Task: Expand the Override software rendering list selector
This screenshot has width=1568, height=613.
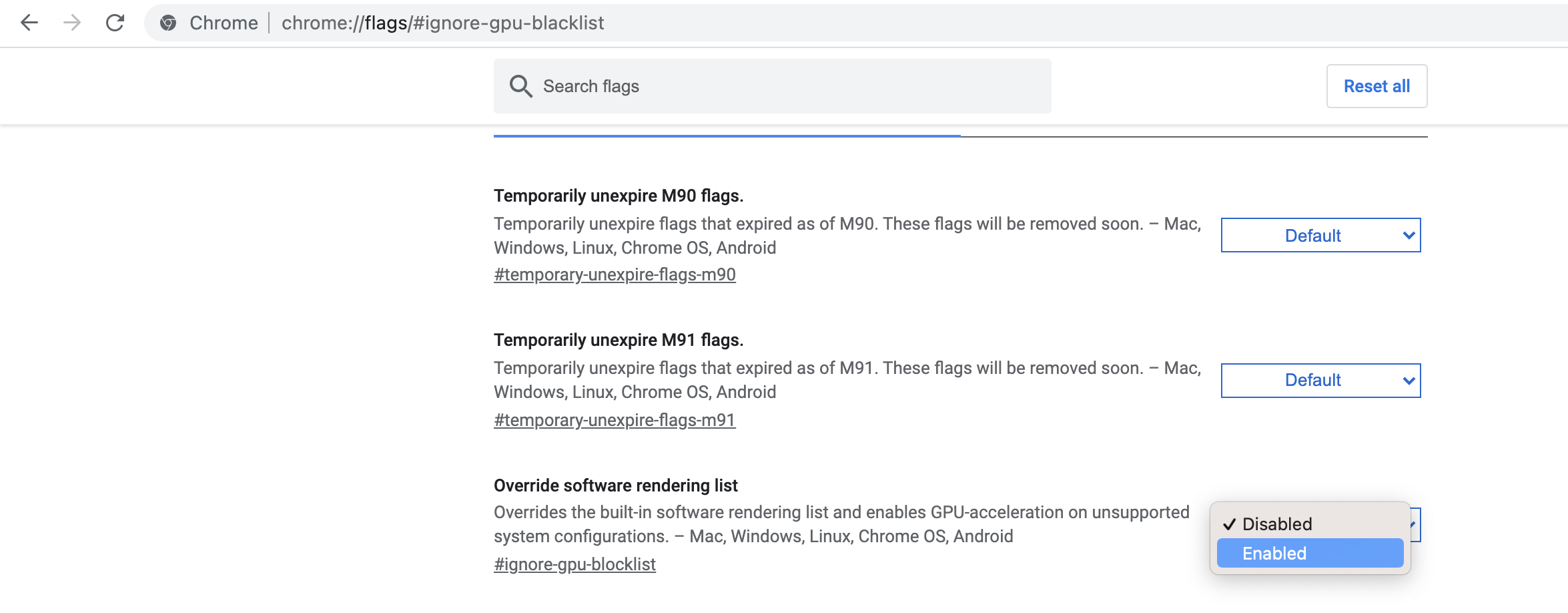Action: click(x=1368, y=525)
